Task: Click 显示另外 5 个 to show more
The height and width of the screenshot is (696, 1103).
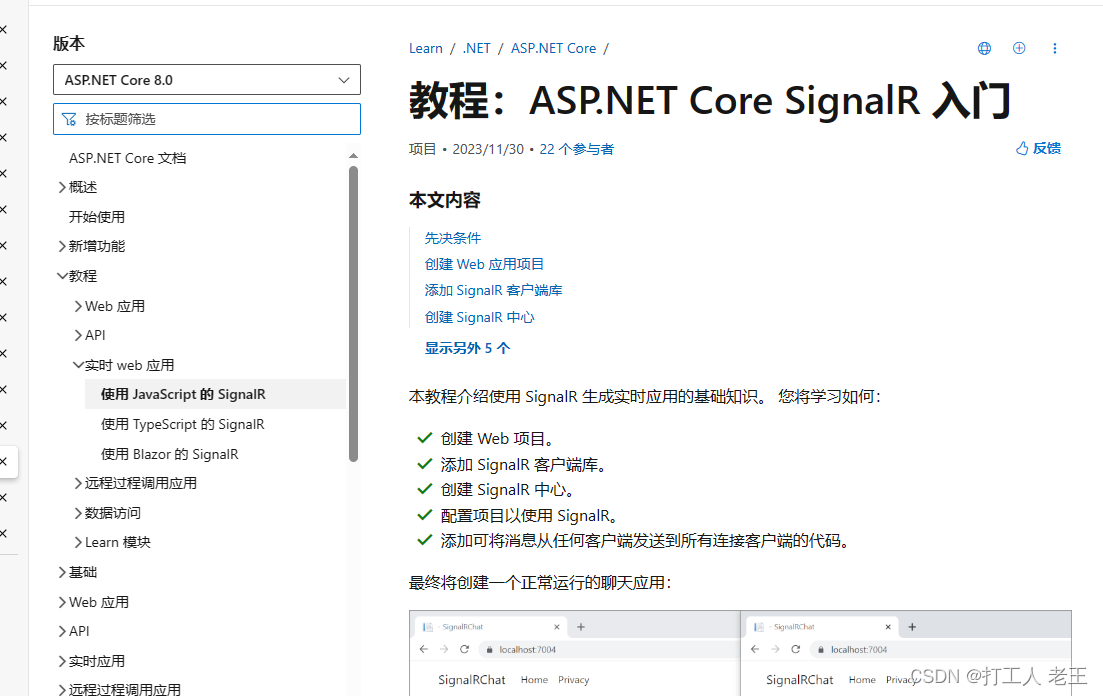Action: [467, 348]
